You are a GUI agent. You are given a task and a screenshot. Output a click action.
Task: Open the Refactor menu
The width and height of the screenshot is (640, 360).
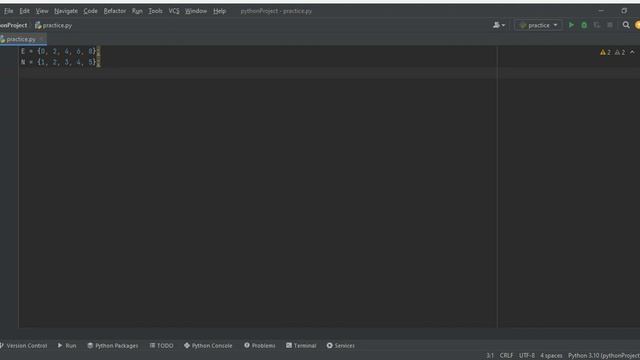click(x=115, y=11)
